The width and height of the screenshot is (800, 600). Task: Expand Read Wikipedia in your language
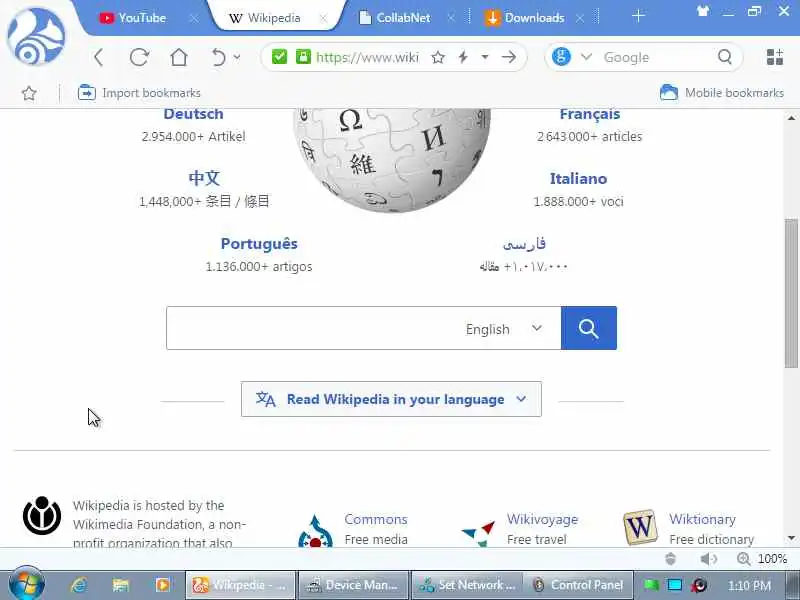coord(391,399)
